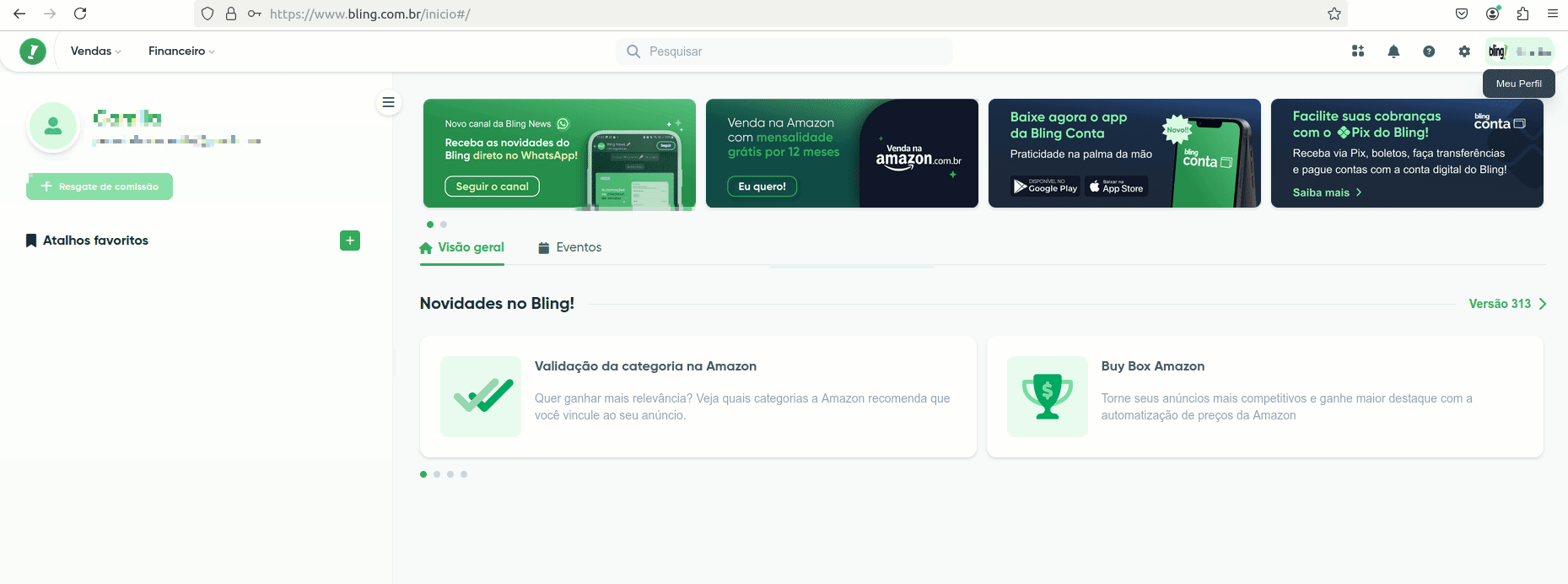
Task: Click the Resgate de comissão button
Action: coord(100,187)
